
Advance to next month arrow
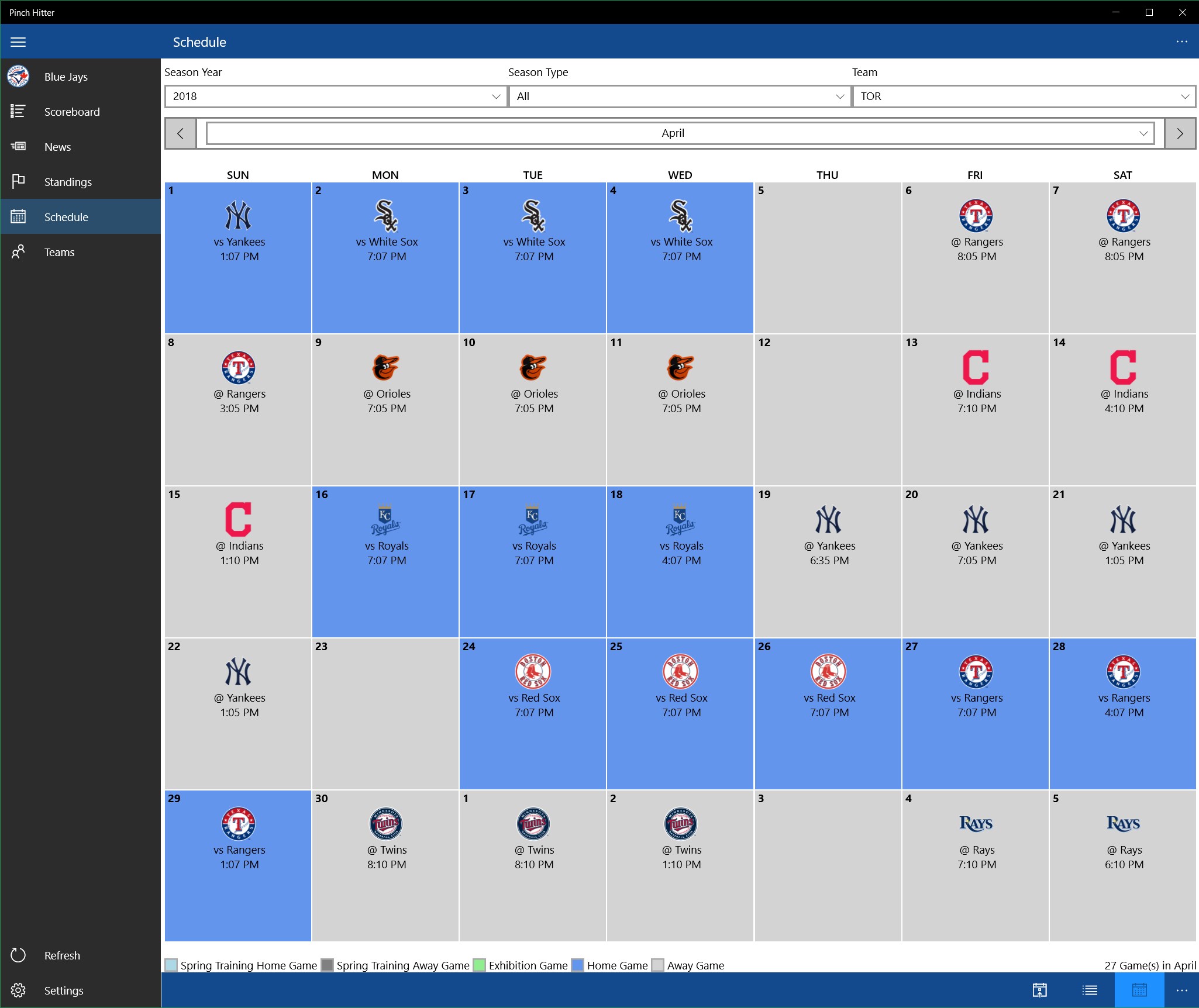pyautogui.click(x=1180, y=133)
